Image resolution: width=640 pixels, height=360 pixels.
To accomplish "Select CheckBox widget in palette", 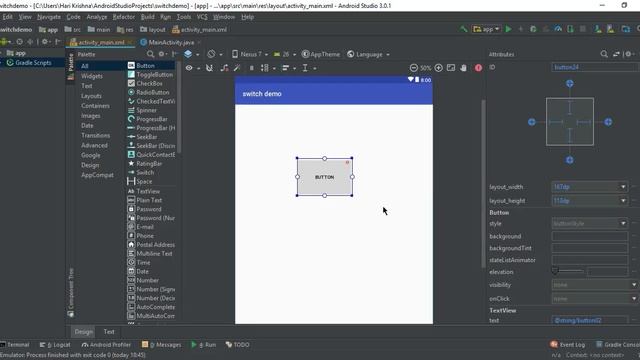I will pos(151,83).
